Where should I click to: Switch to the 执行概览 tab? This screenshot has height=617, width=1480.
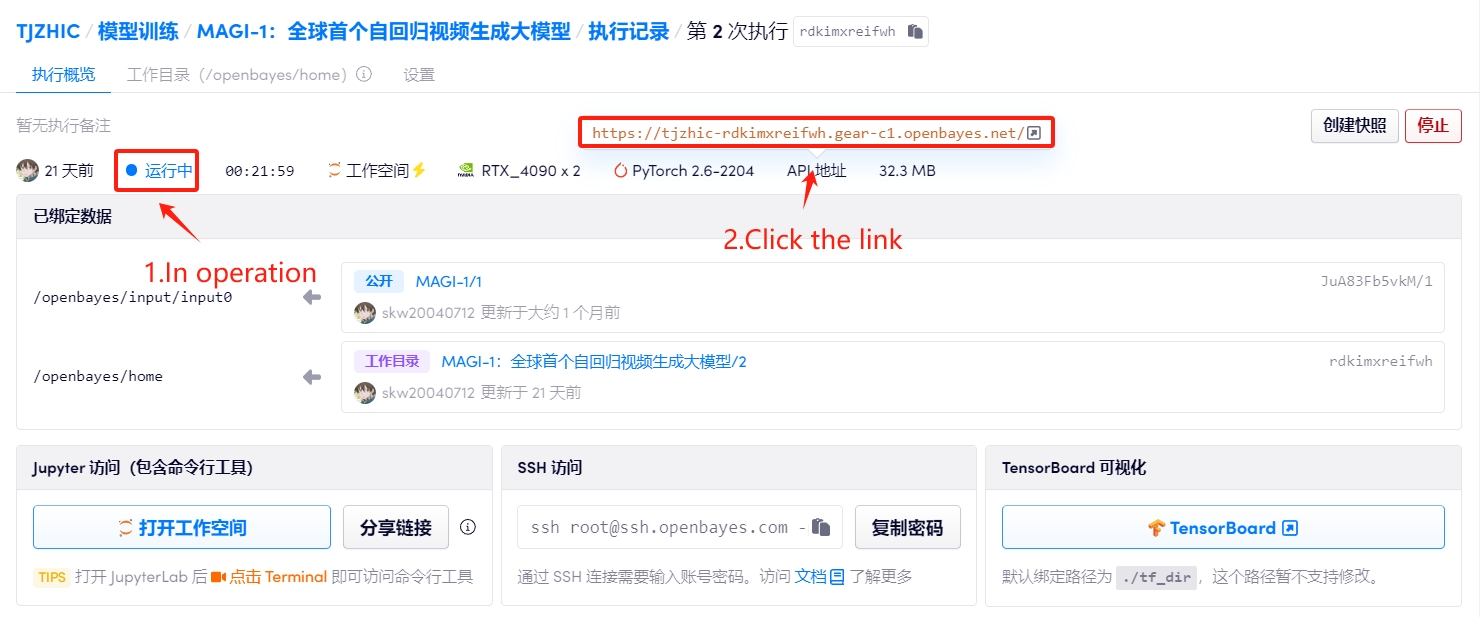pyautogui.click(x=63, y=75)
